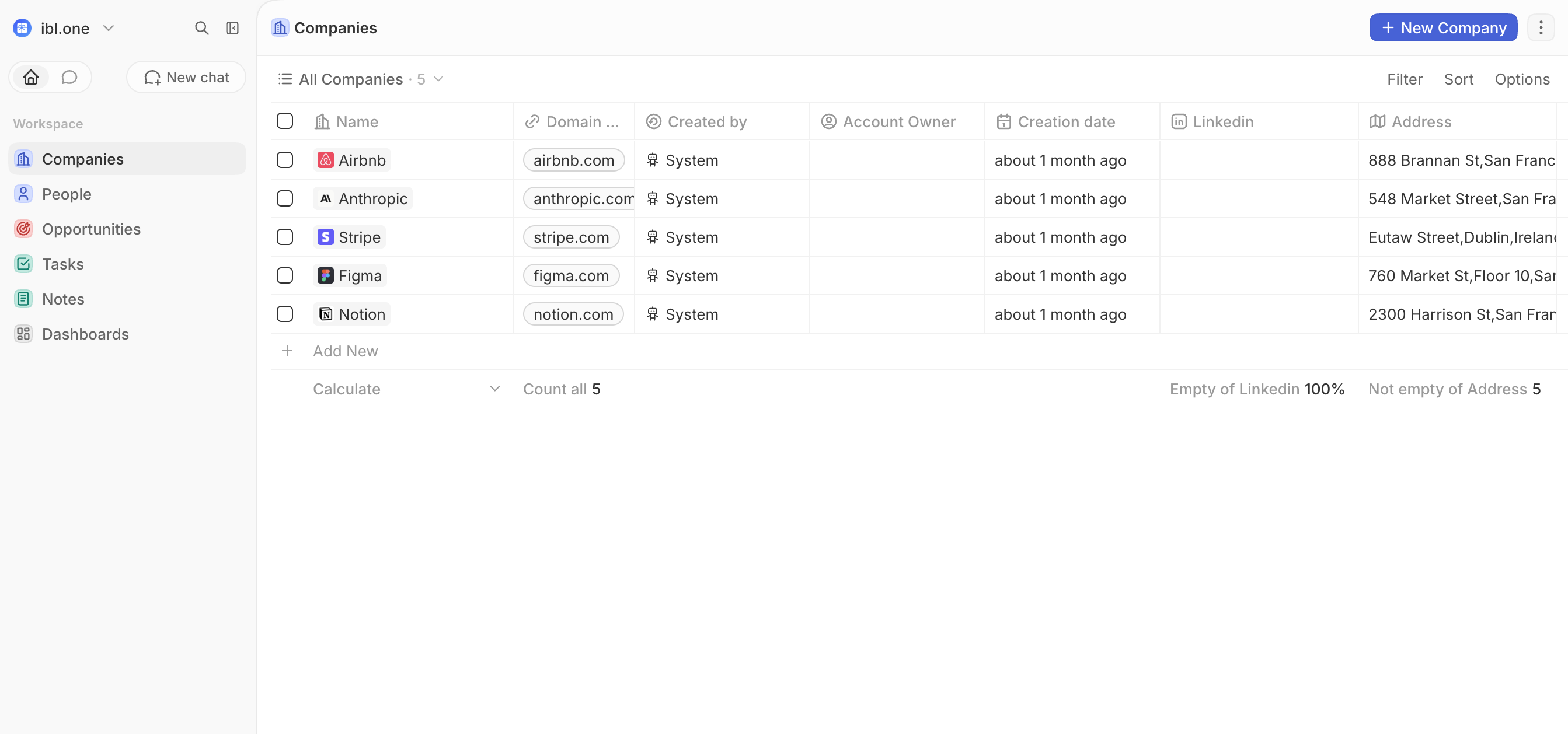Check the Anthropic row checkbox
1568x734 pixels.
coord(285,198)
